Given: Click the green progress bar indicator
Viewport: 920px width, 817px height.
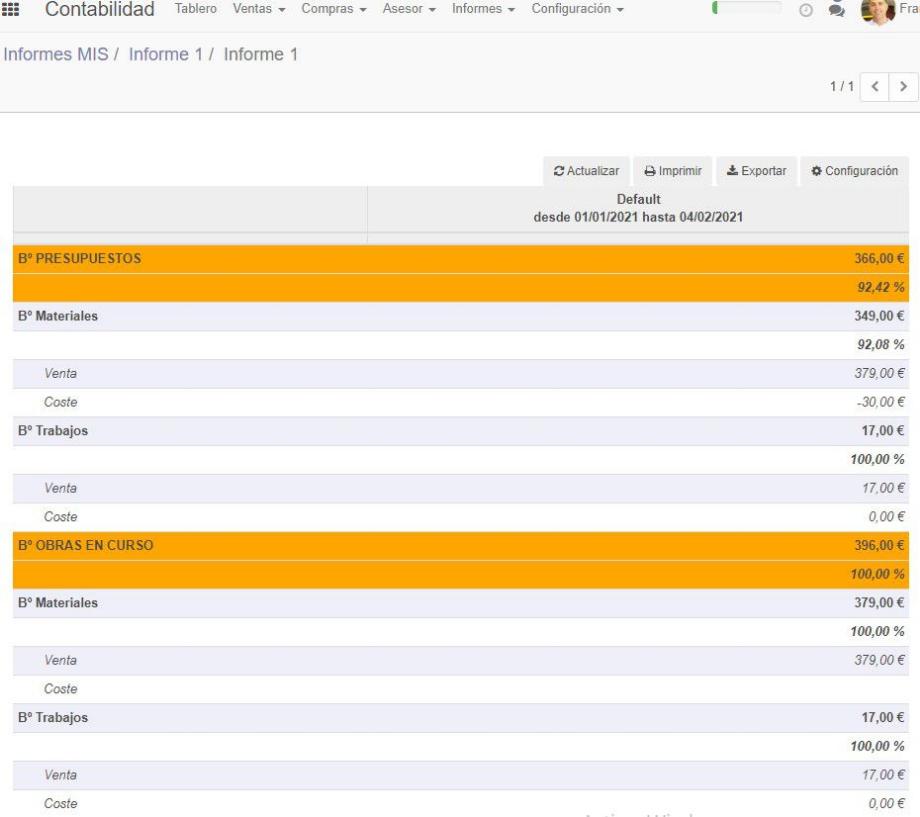Looking at the screenshot, I should 745,10.
